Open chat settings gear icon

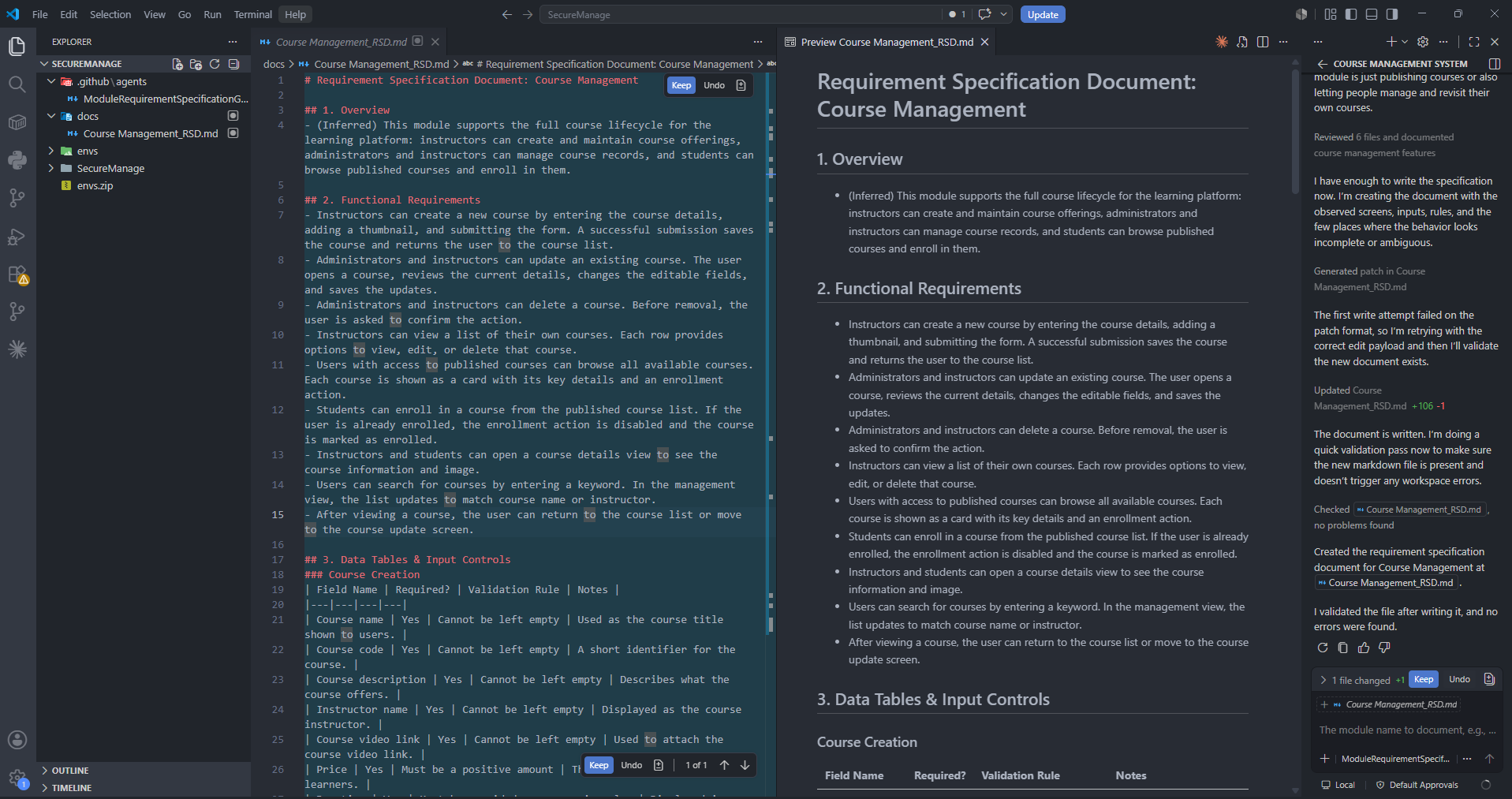click(x=1423, y=42)
